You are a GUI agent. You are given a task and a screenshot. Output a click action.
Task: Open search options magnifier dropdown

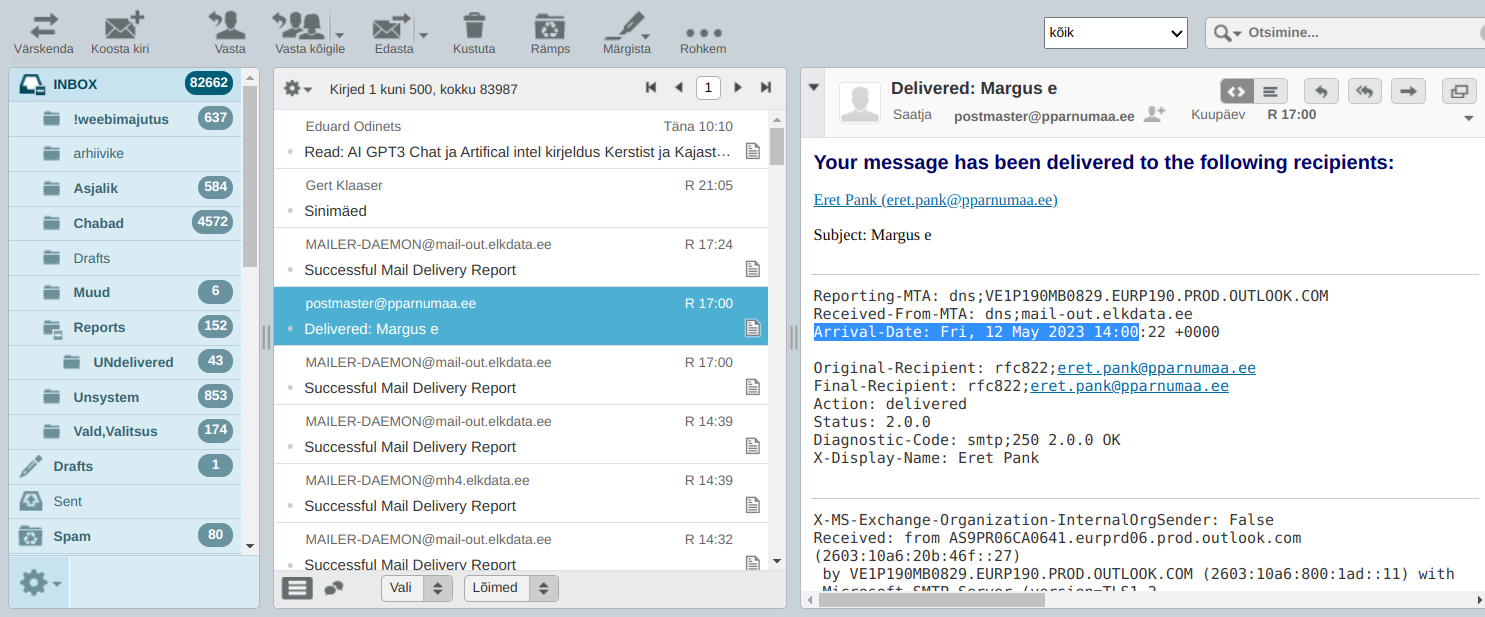pos(1227,33)
